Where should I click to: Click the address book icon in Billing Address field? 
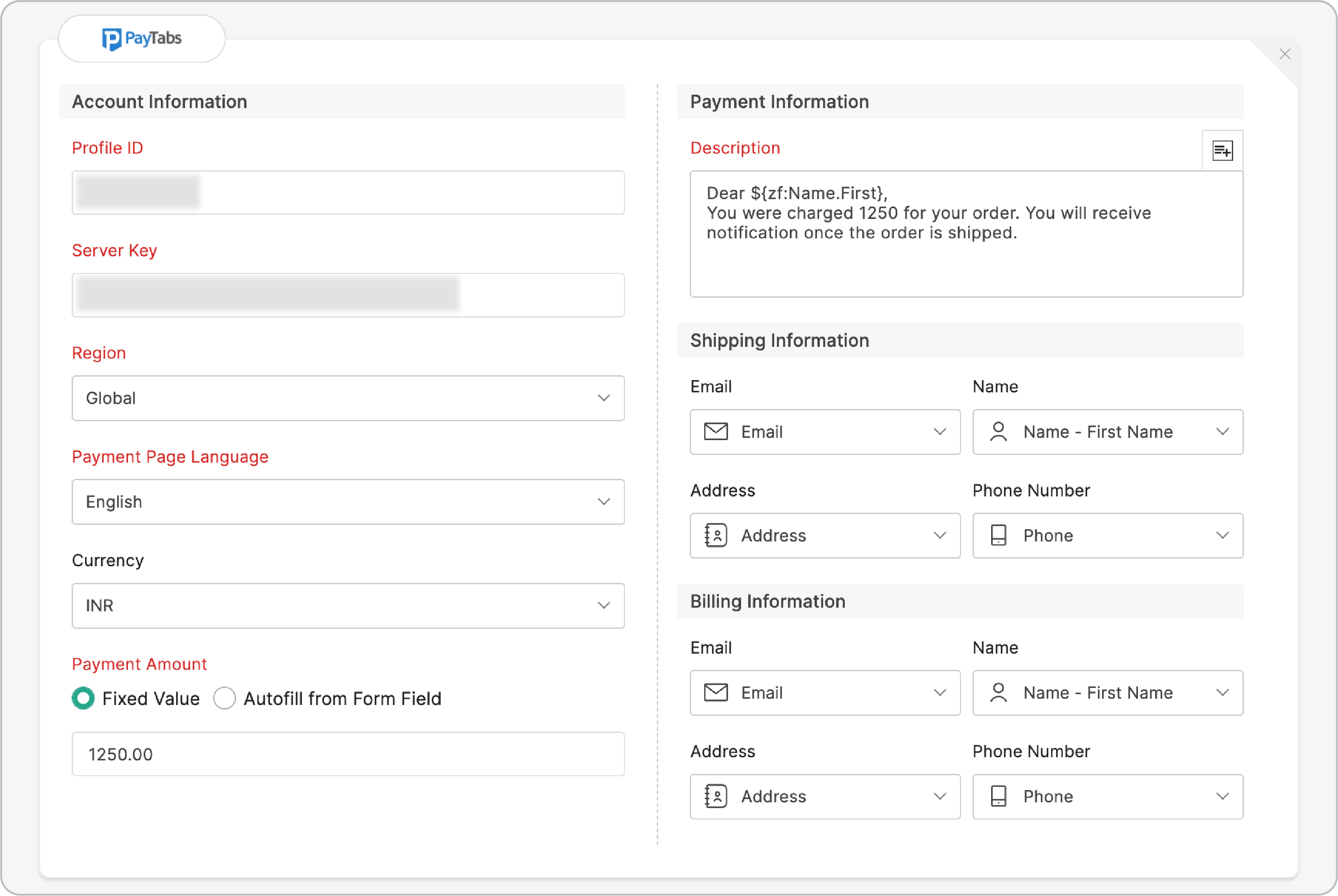click(x=717, y=796)
